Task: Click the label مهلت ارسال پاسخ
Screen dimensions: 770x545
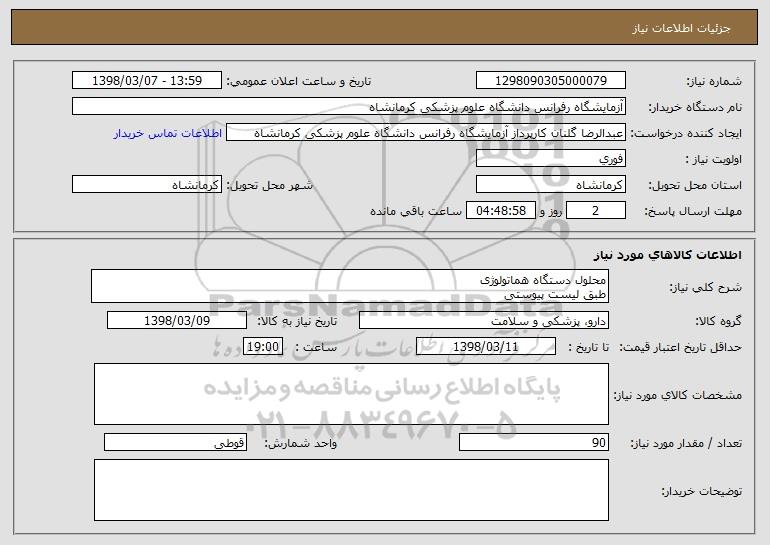Action: coord(693,211)
